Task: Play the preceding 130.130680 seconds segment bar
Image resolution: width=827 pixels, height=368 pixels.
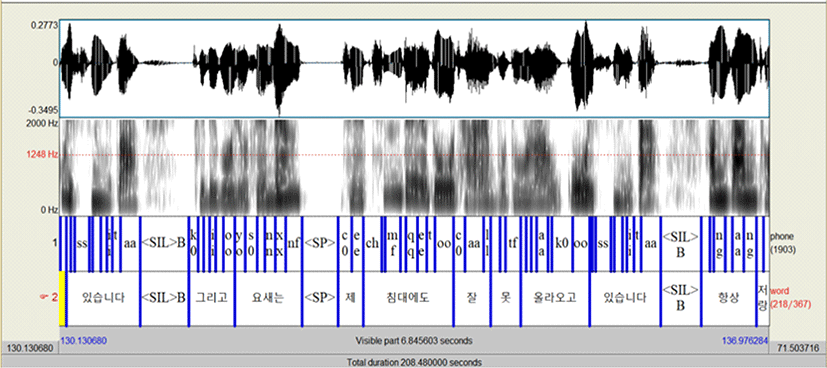Action: (29, 348)
